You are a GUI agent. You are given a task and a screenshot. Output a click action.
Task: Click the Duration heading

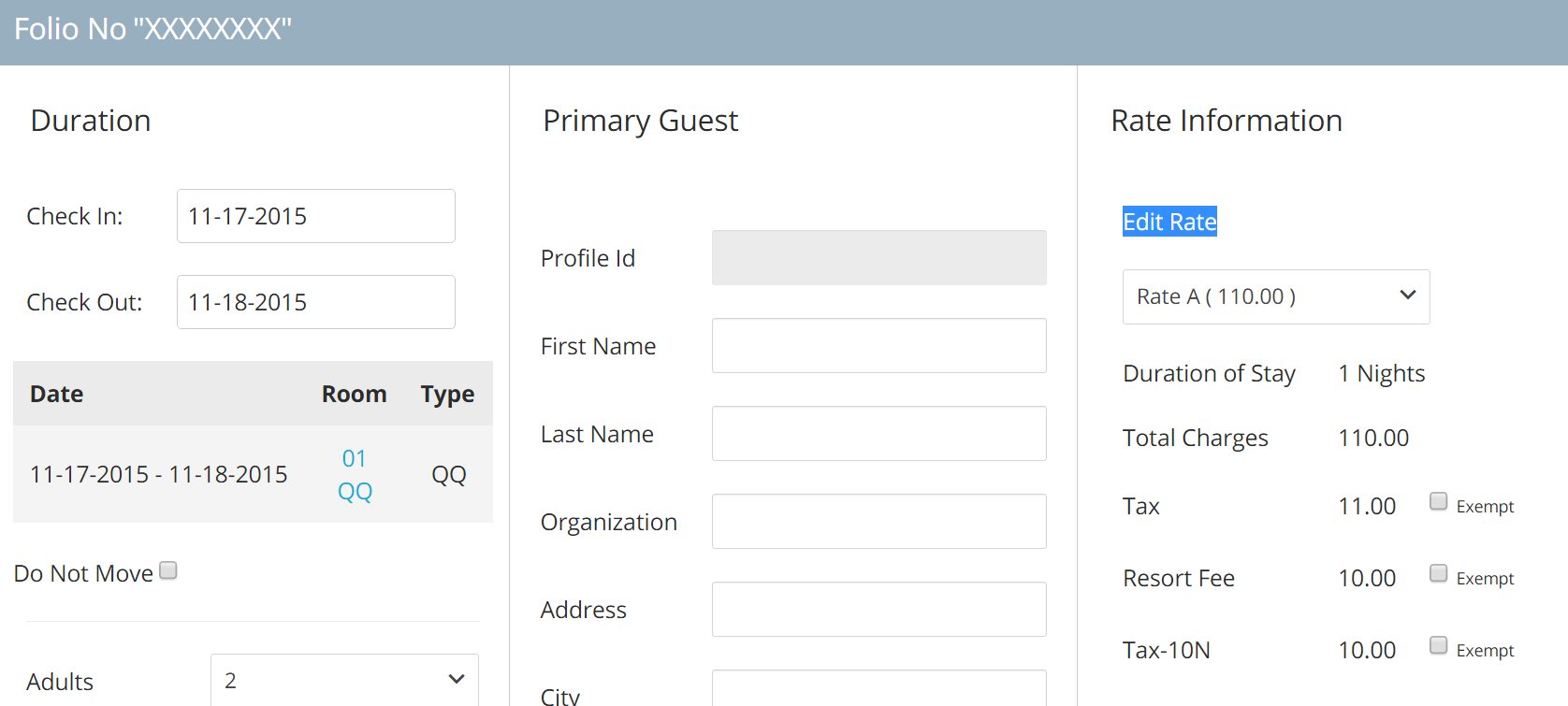91,121
